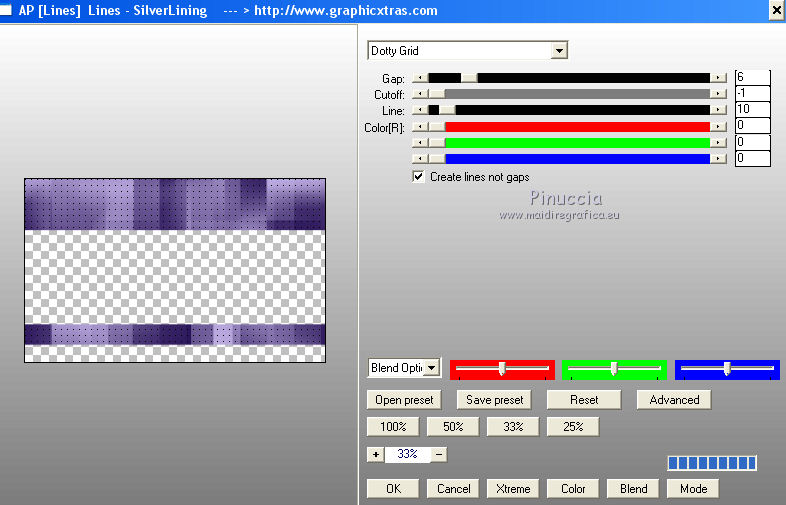Focus the green color value field
The height and width of the screenshot is (505, 786).
tap(752, 142)
